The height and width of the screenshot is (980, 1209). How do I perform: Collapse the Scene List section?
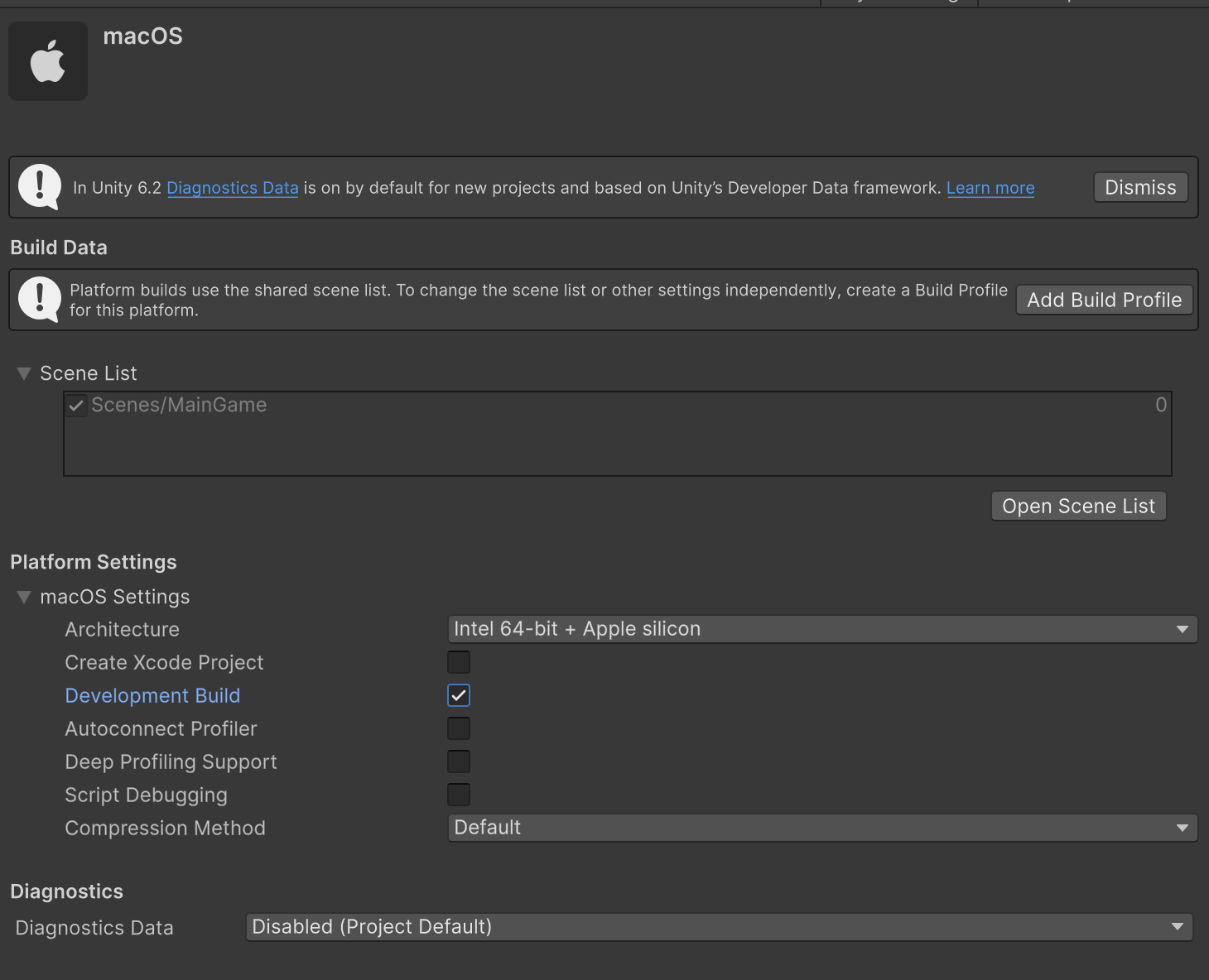tap(24, 374)
